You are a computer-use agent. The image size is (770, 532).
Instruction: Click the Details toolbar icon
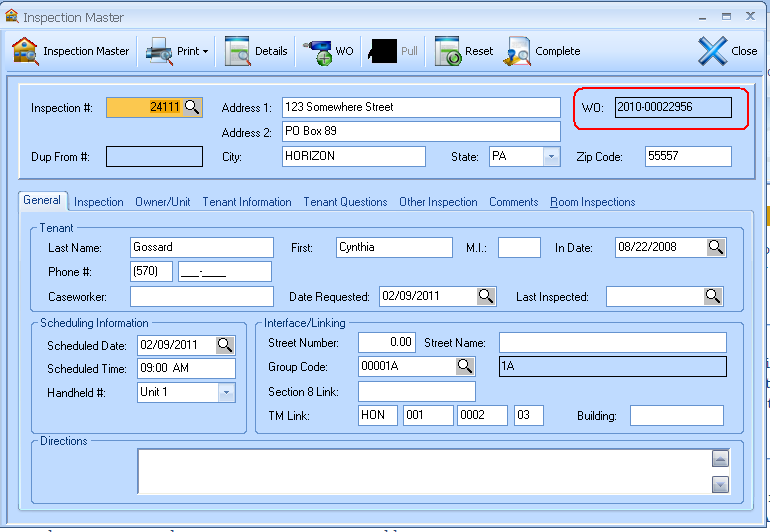[x=238, y=51]
